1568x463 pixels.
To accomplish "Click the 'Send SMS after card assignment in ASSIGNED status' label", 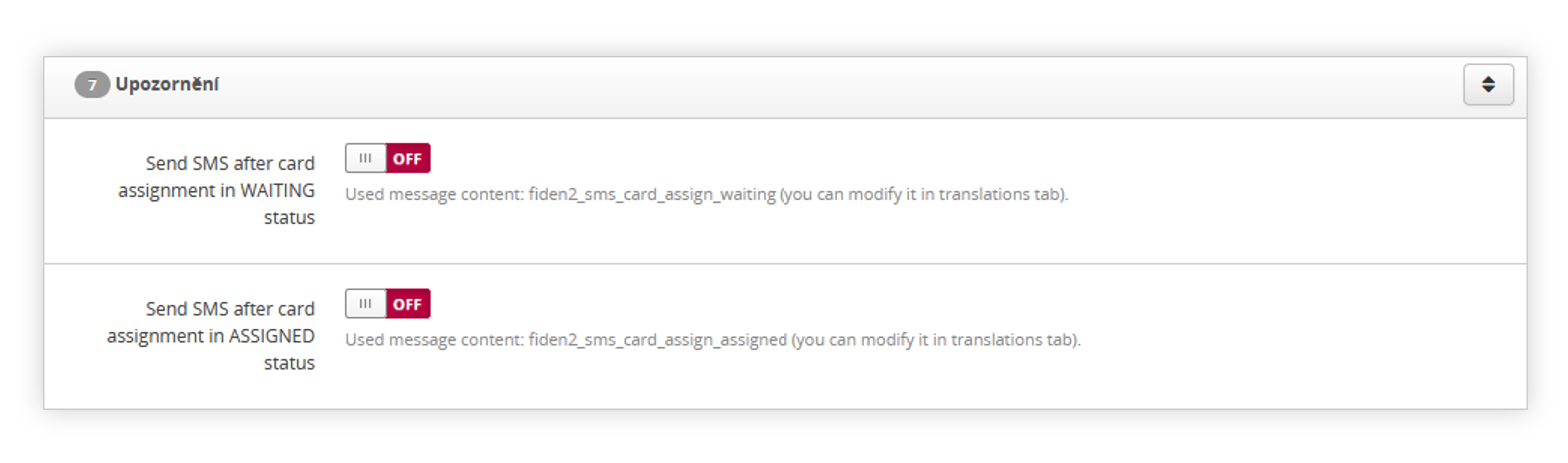I will pos(211,336).
